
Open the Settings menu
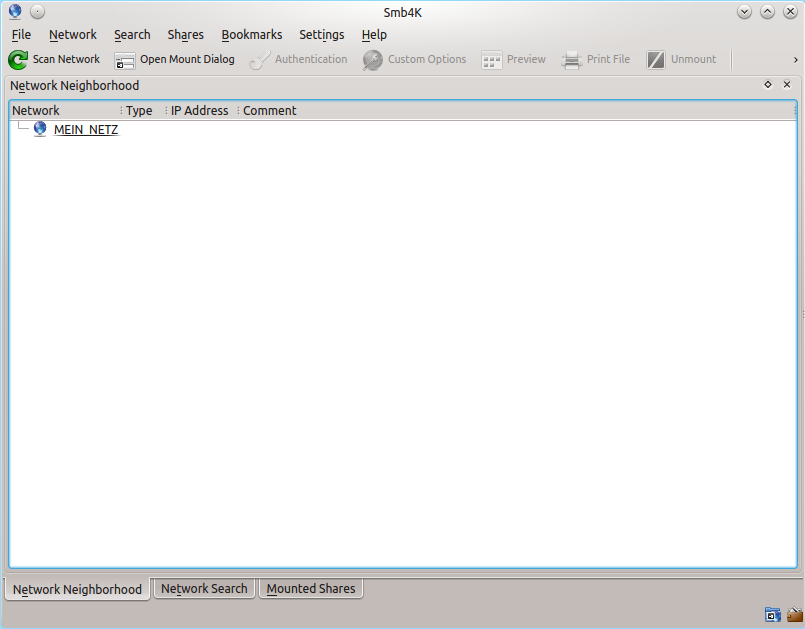[321, 35]
